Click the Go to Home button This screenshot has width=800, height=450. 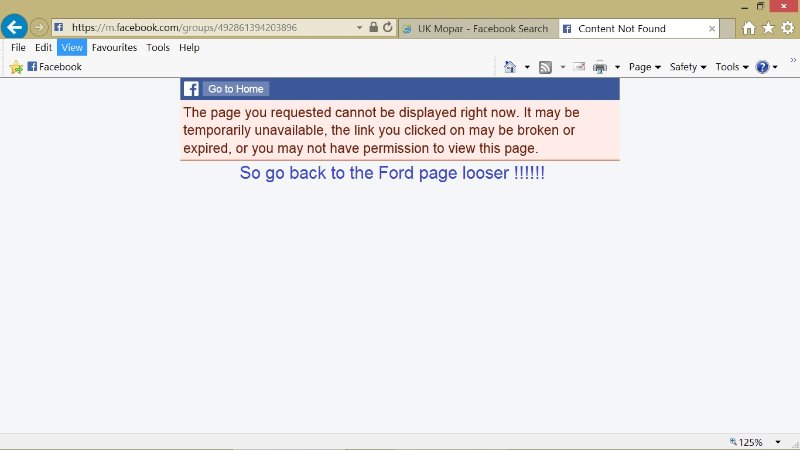[235, 89]
